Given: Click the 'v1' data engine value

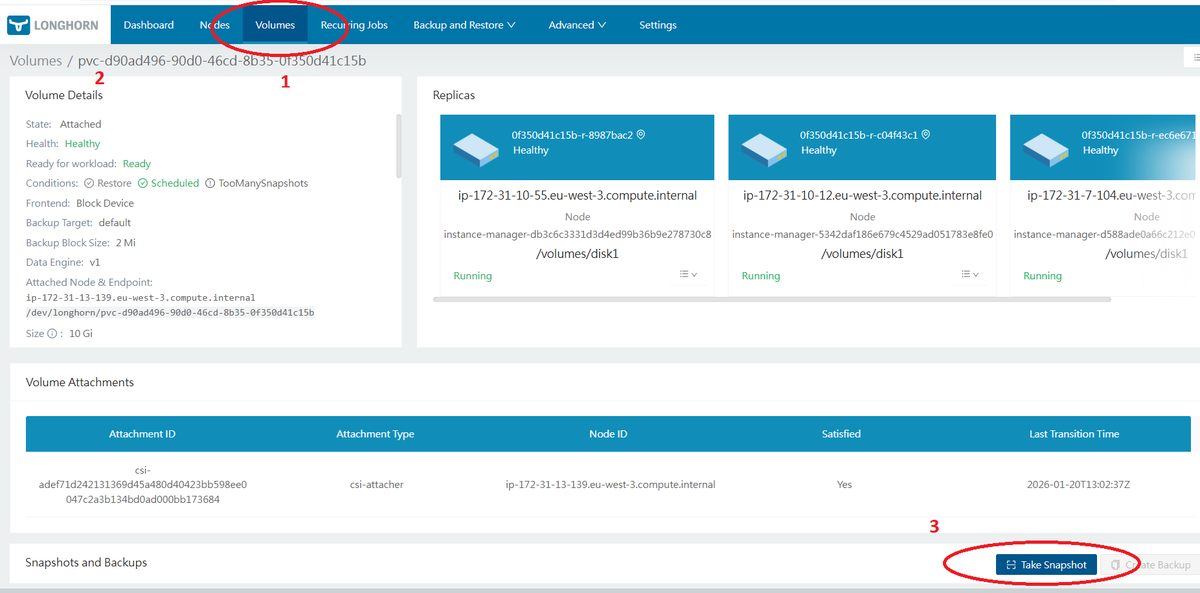Looking at the screenshot, I should pos(95,263).
